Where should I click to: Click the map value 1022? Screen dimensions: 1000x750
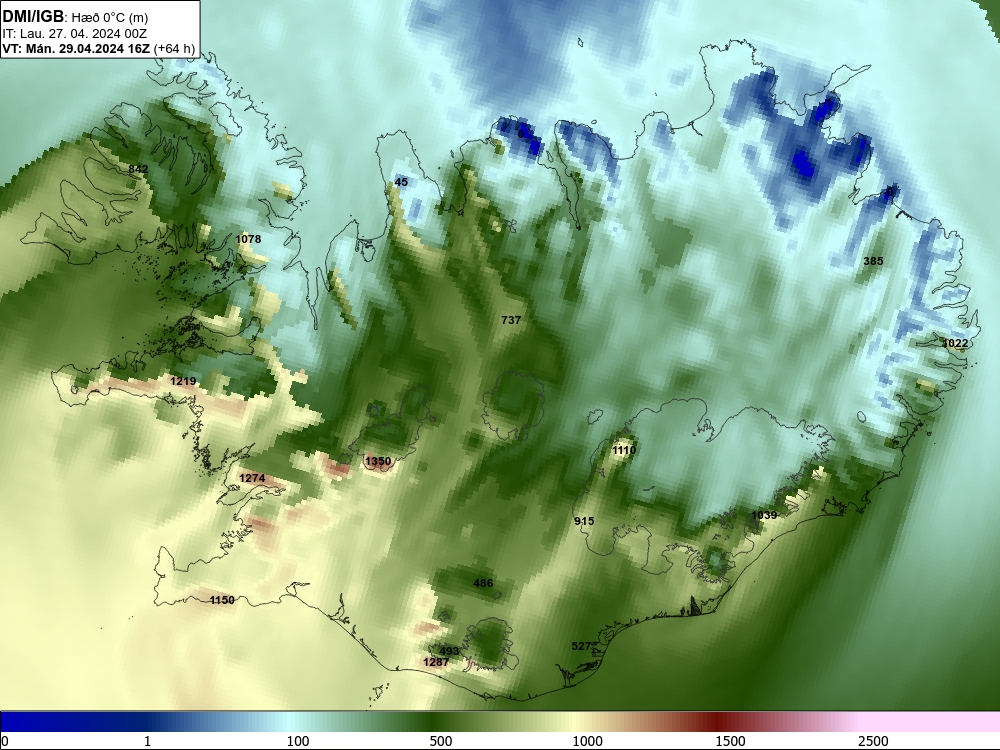click(x=955, y=343)
